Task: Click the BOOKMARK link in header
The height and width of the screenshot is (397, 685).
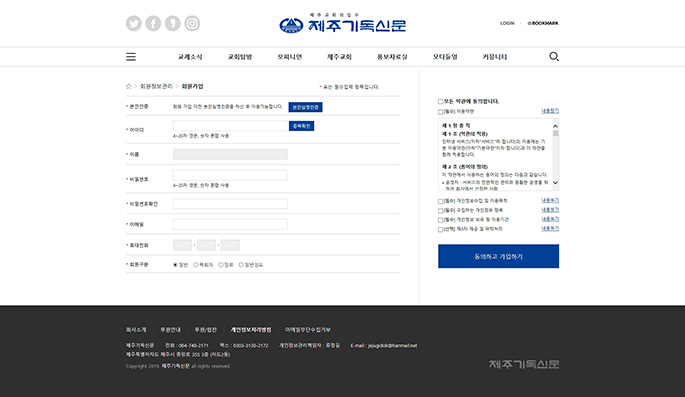Action: pos(543,23)
